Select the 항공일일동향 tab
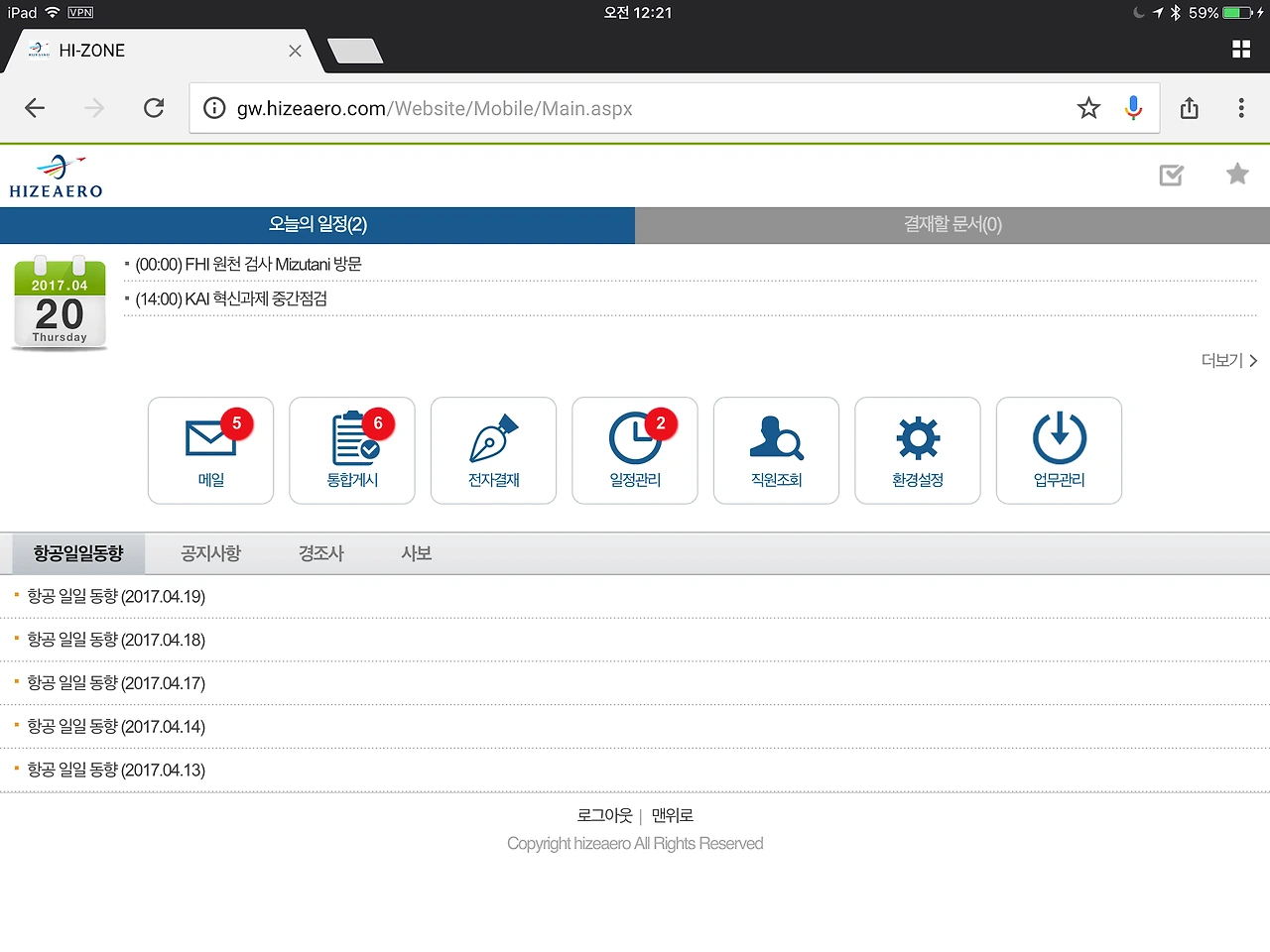Viewport: 1270px width, 952px height. click(x=78, y=553)
